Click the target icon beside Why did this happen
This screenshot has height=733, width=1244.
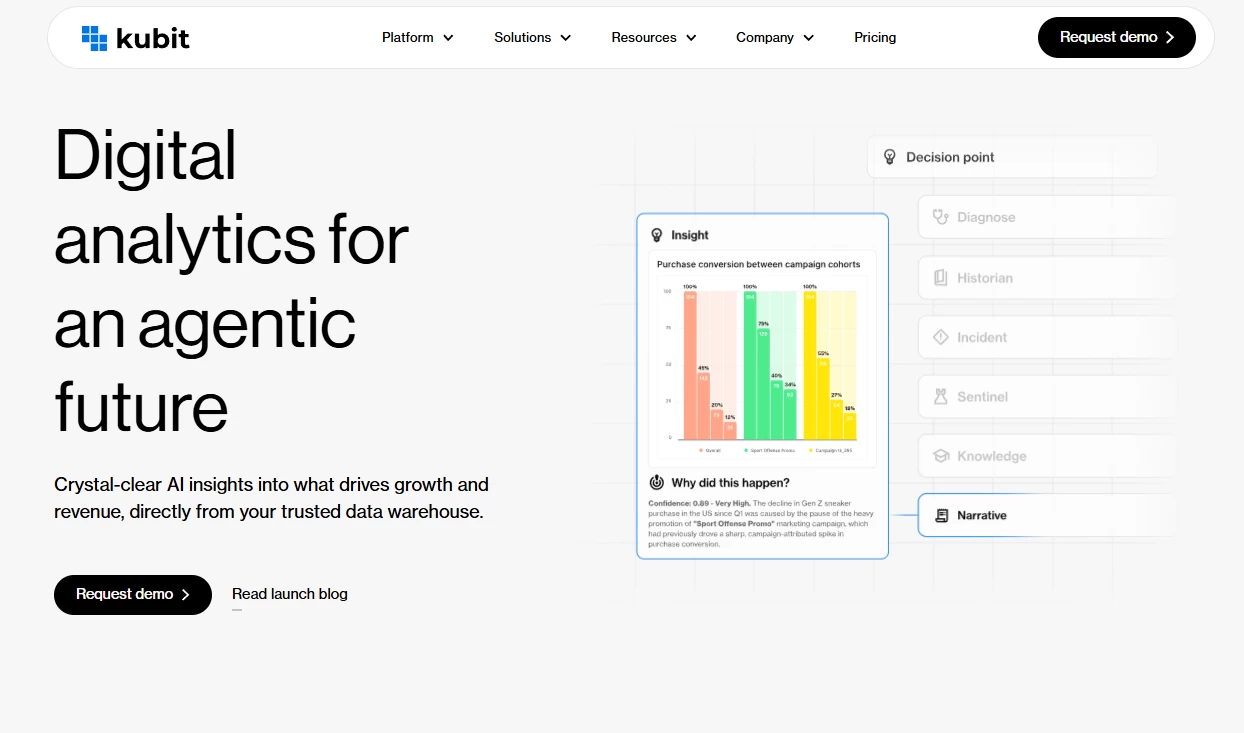click(x=657, y=483)
